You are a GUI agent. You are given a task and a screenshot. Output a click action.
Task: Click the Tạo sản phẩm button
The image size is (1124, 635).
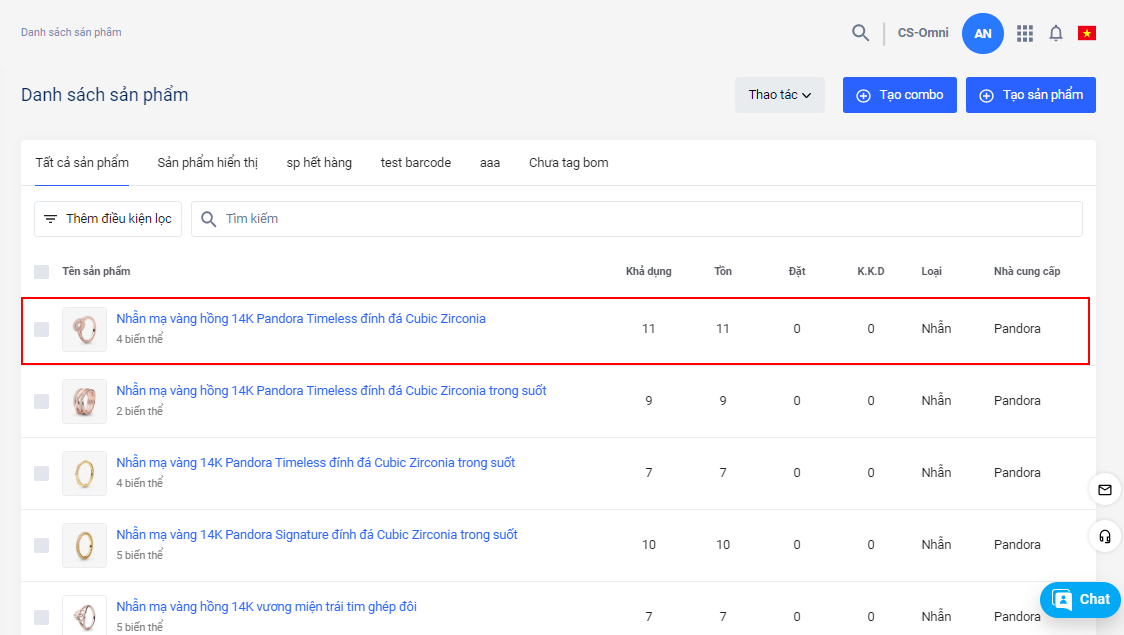[x=1030, y=95]
